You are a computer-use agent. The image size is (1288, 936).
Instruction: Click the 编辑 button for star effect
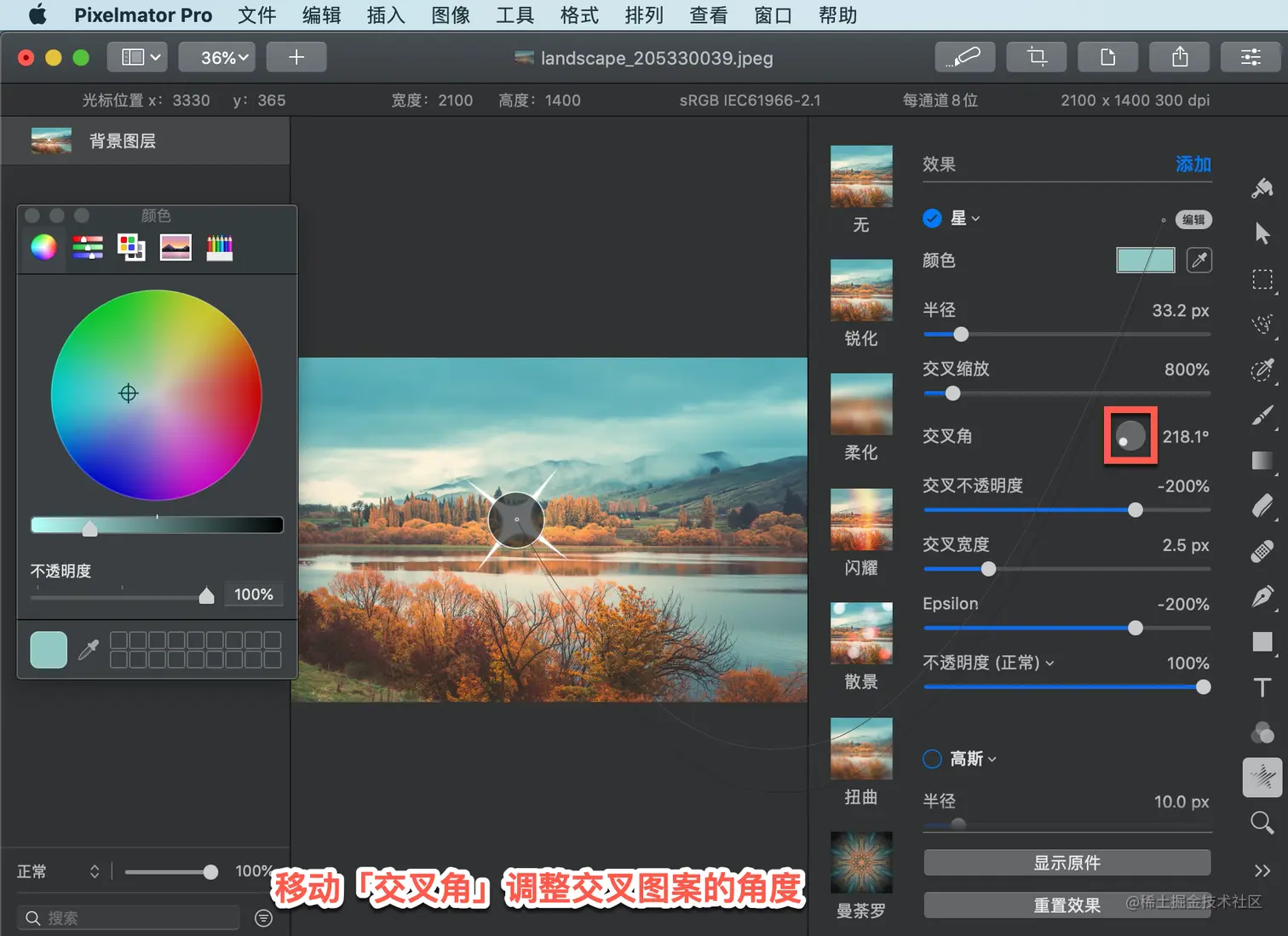point(1193,220)
